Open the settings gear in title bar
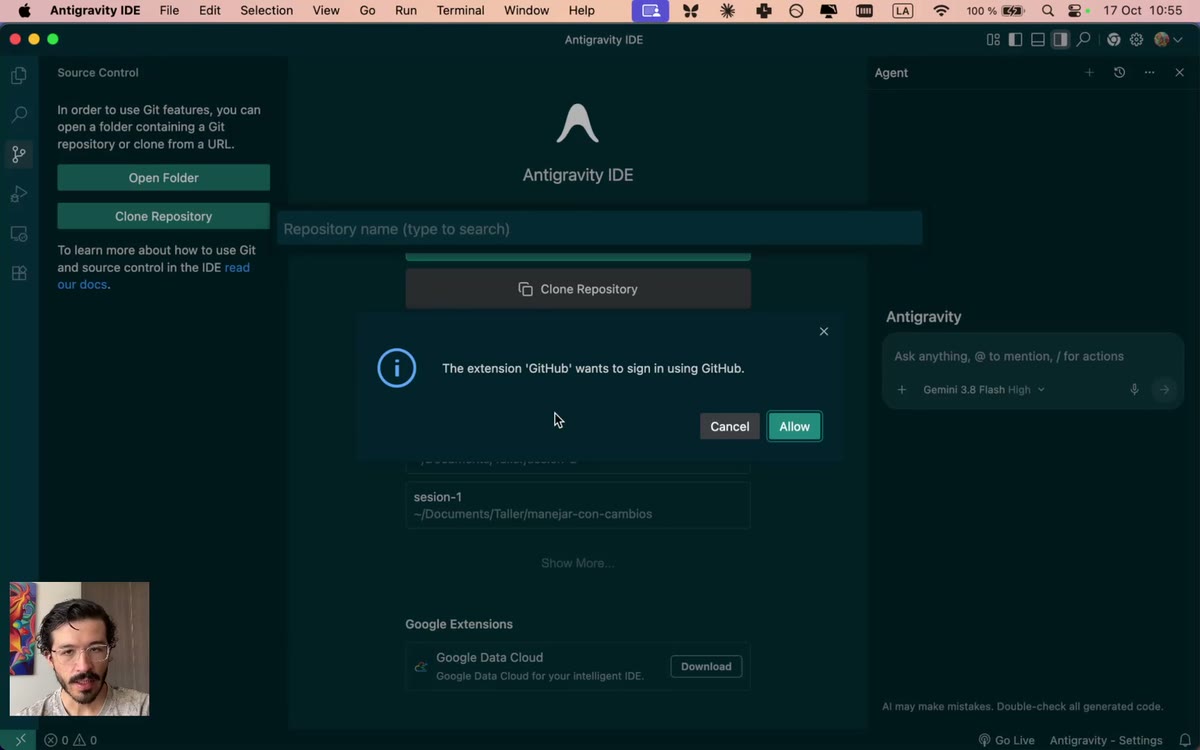Viewport: 1200px width, 750px height. click(1137, 40)
